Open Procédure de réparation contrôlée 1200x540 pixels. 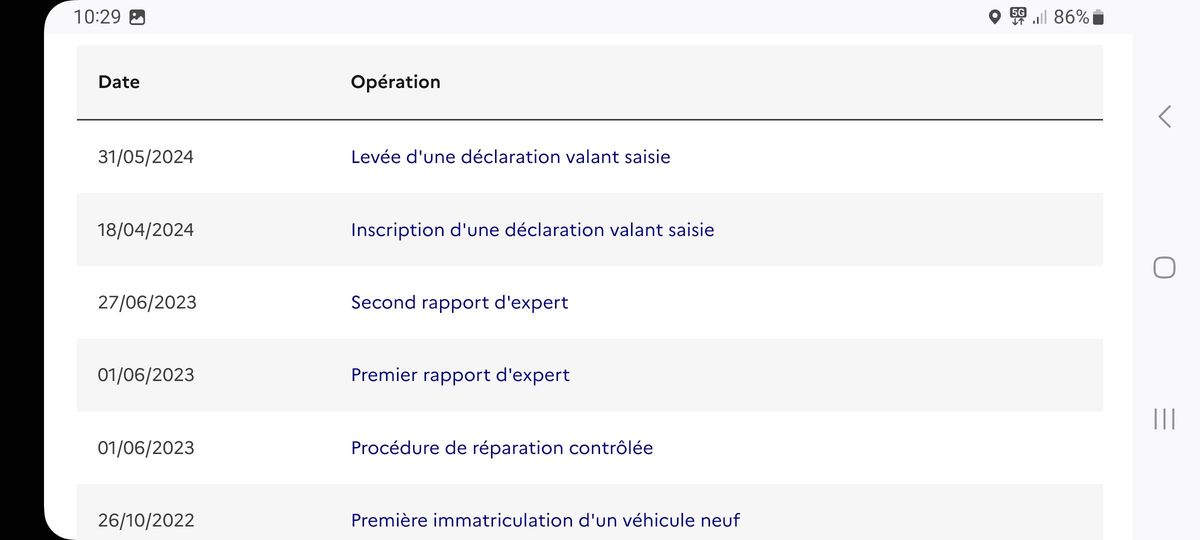(x=502, y=448)
